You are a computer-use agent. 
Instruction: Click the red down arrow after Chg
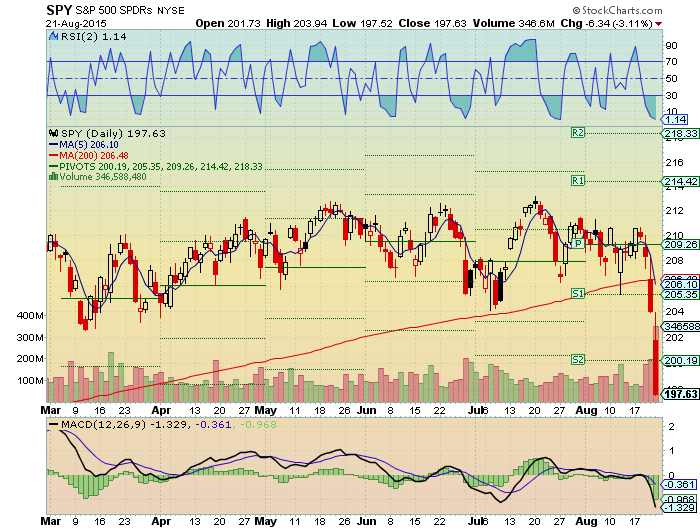(658, 24)
